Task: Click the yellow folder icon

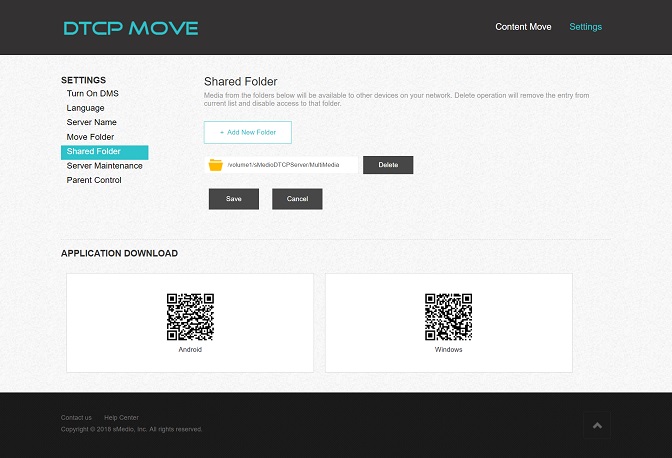Action: (x=215, y=165)
